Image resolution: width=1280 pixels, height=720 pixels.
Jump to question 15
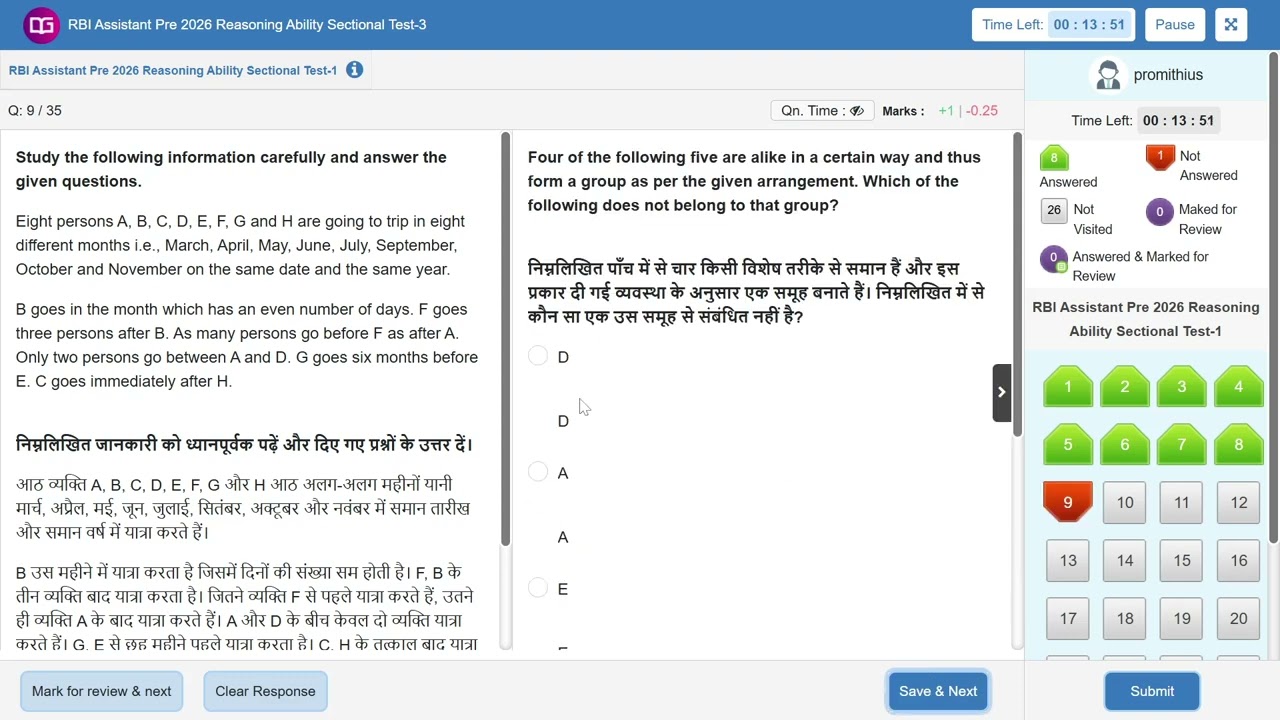(x=1182, y=561)
